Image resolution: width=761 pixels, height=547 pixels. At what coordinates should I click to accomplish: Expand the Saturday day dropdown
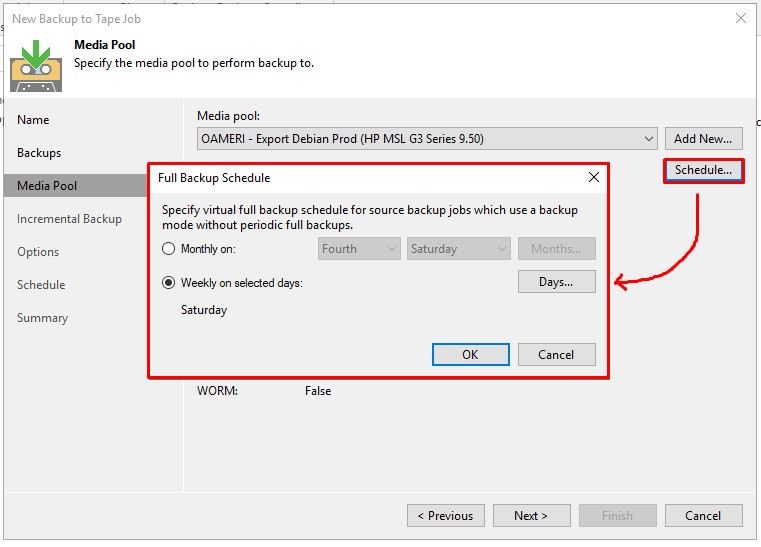click(x=458, y=249)
